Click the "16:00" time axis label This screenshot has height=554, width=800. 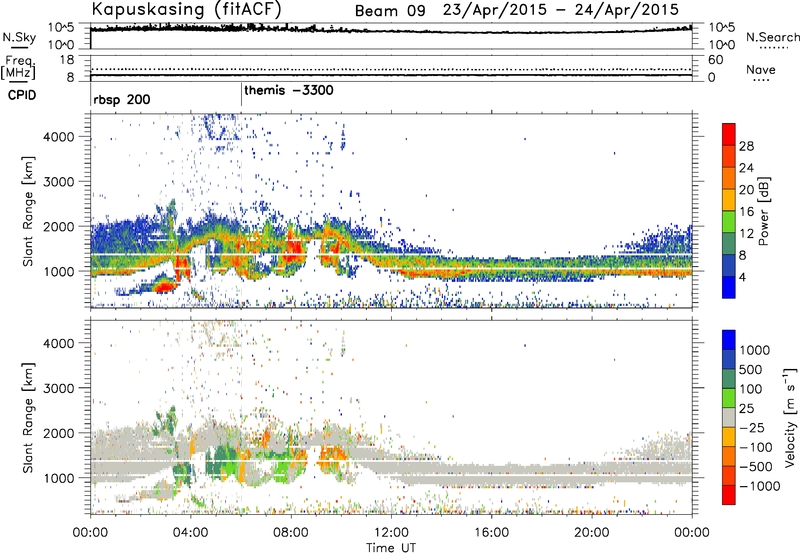pyautogui.click(x=492, y=533)
